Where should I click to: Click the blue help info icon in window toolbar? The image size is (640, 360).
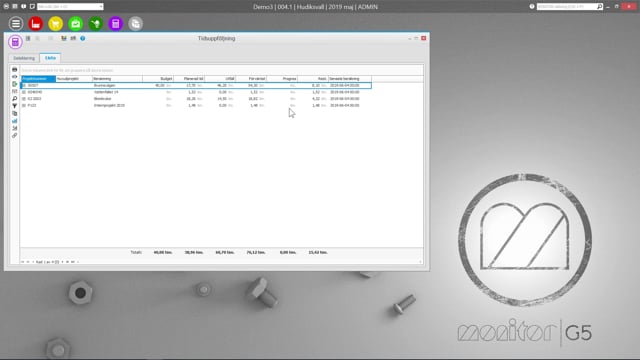tap(82, 38)
